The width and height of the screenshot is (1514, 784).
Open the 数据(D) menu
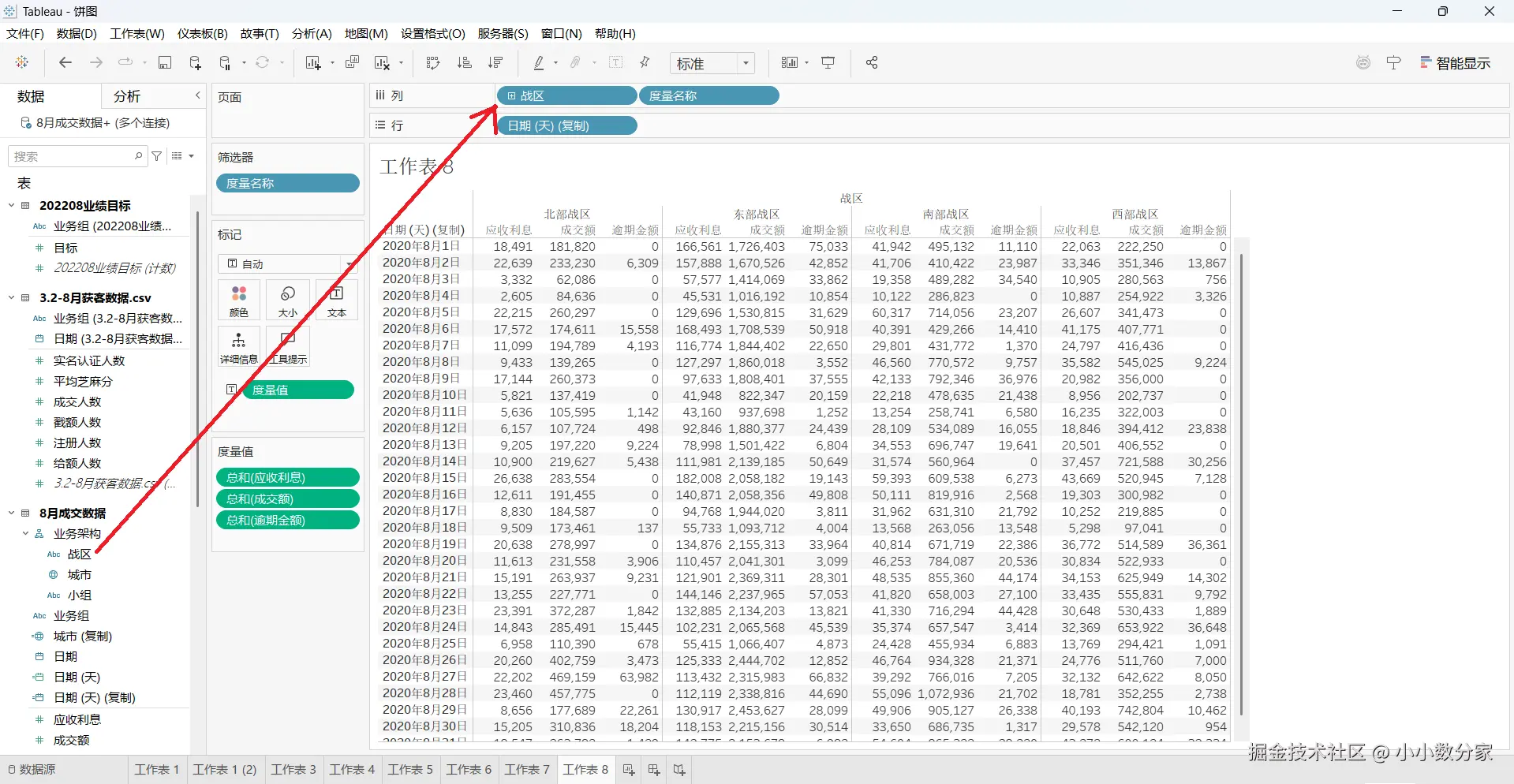(x=77, y=33)
